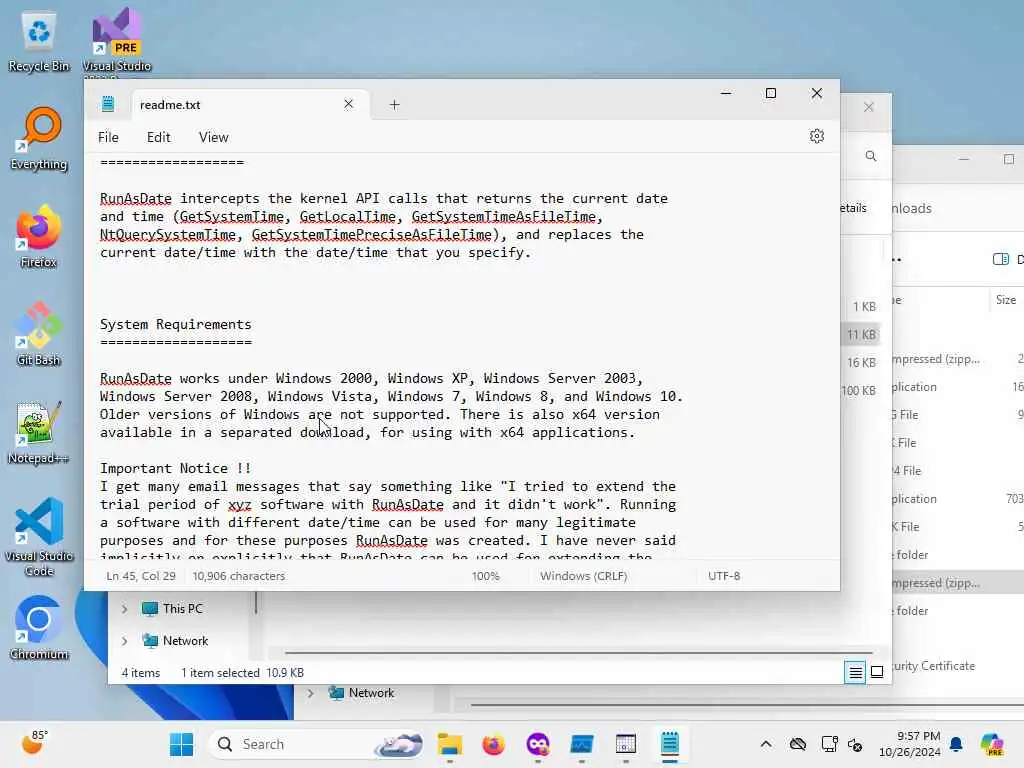Open Visual Studio Preview desktop shortcut

coord(117,42)
